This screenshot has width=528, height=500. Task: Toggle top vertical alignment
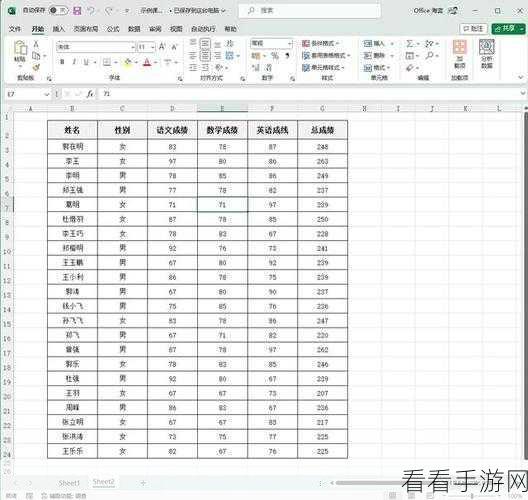click(x=193, y=43)
